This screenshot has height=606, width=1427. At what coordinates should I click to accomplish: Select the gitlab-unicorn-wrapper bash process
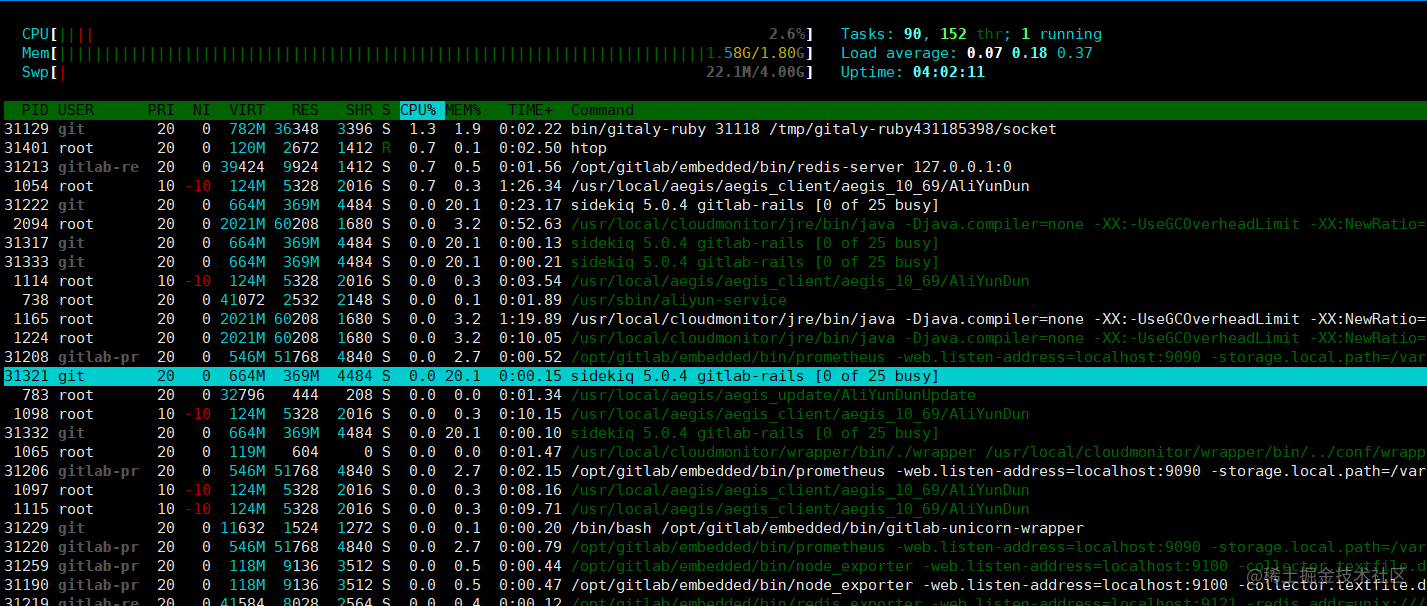713,528
